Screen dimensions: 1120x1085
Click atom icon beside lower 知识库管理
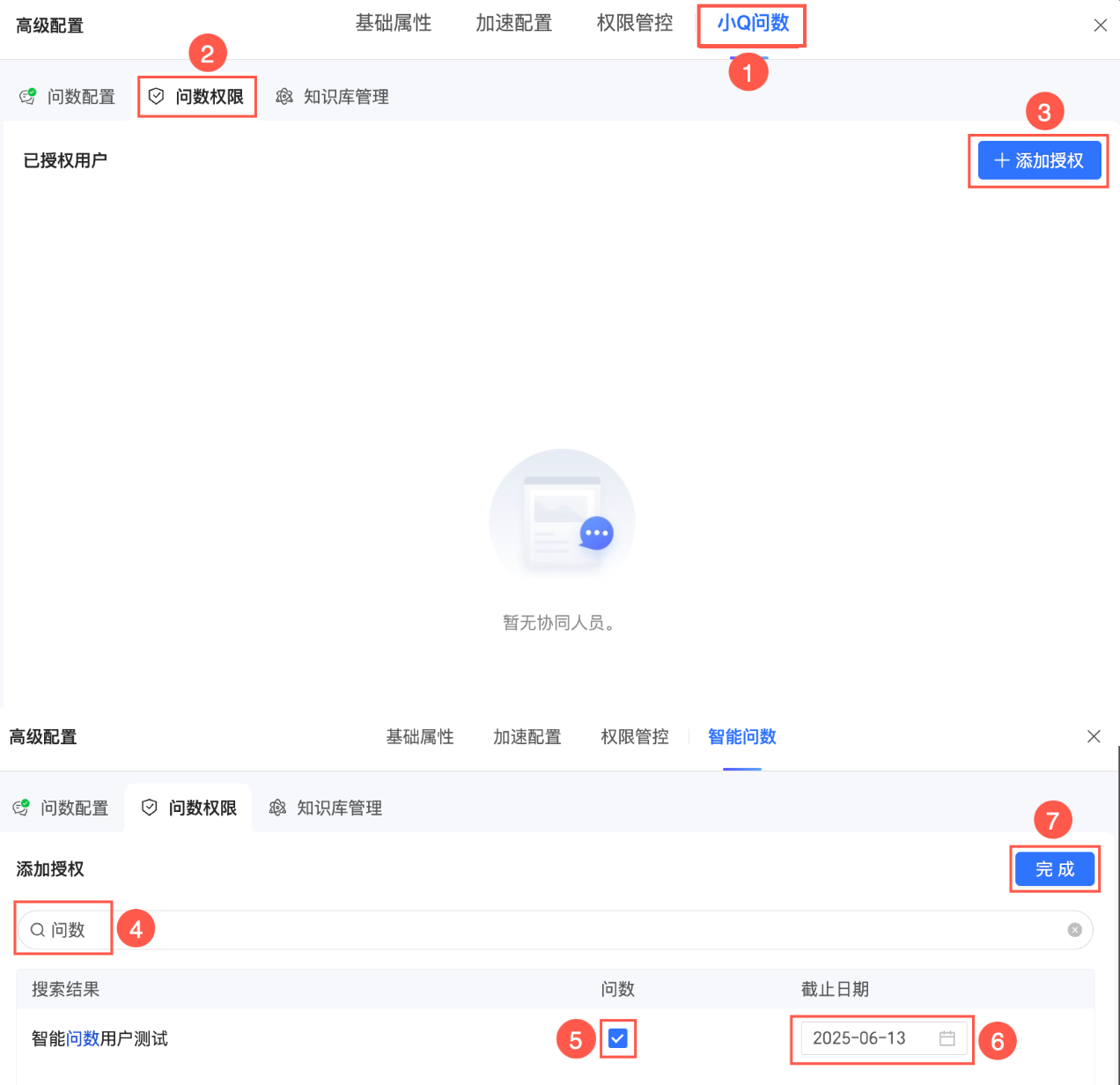277,808
